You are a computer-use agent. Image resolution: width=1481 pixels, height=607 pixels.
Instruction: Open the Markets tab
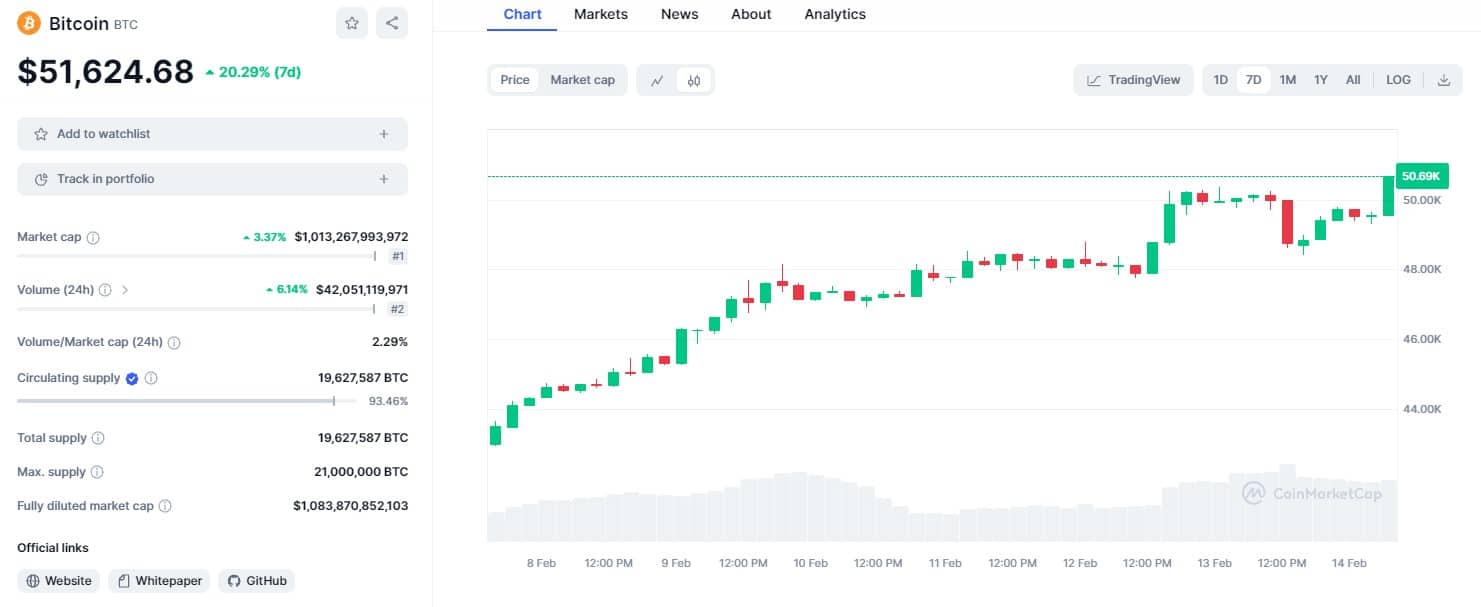point(601,14)
